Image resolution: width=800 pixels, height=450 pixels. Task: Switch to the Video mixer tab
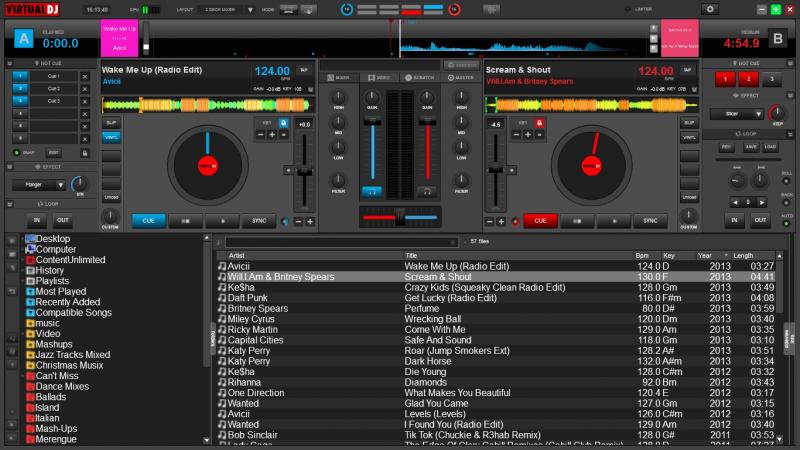378,77
